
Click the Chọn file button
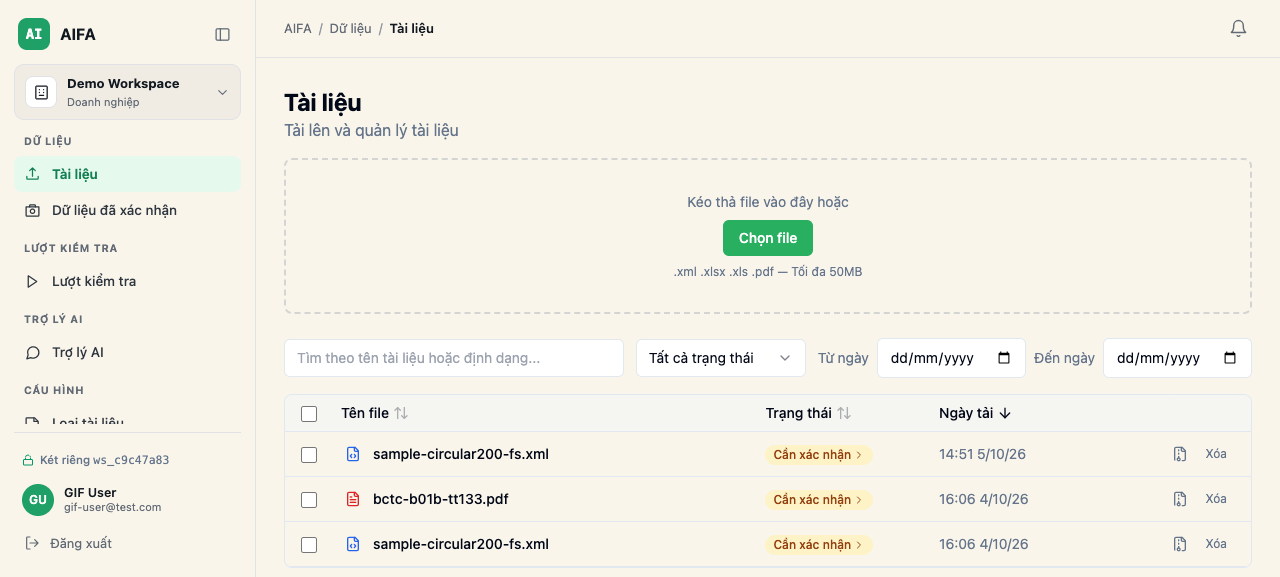click(768, 238)
